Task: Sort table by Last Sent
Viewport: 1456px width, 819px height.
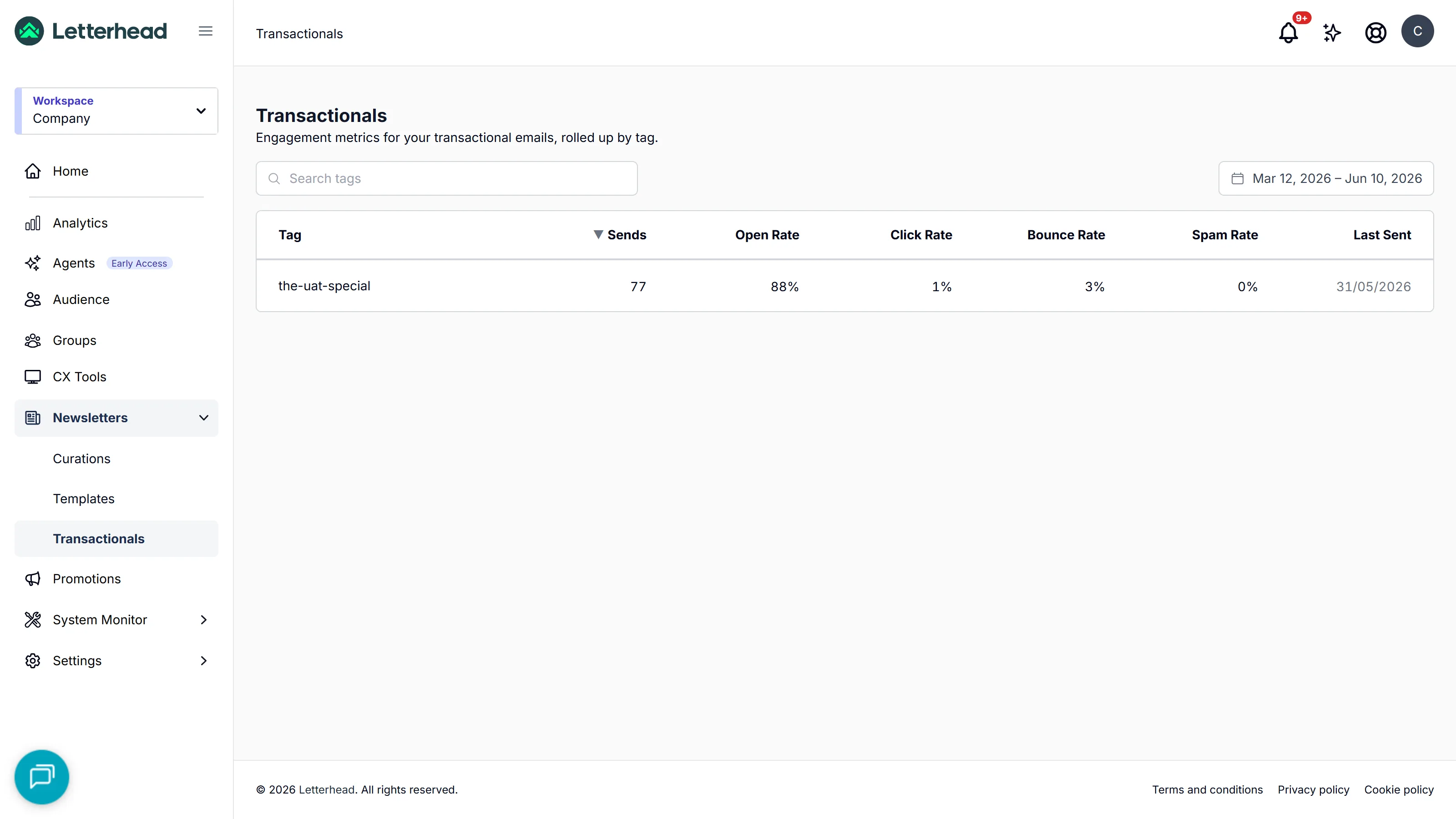Action: coord(1382,235)
